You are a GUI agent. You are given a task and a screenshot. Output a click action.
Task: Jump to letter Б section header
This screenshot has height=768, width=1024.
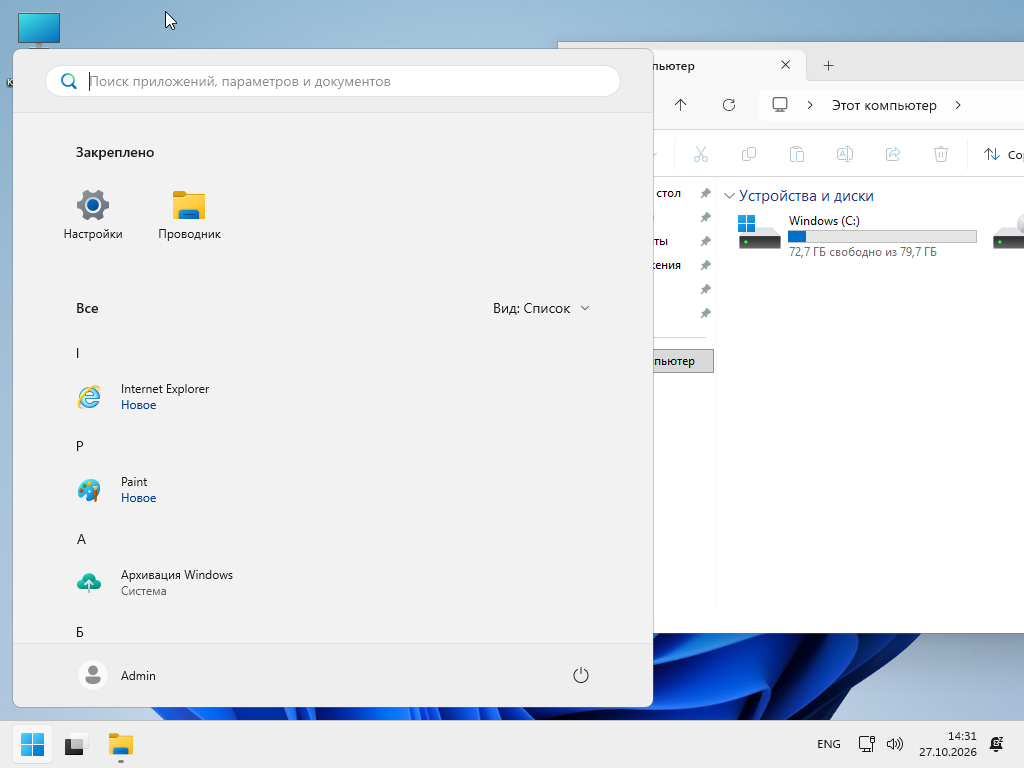pyautogui.click(x=80, y=632)
